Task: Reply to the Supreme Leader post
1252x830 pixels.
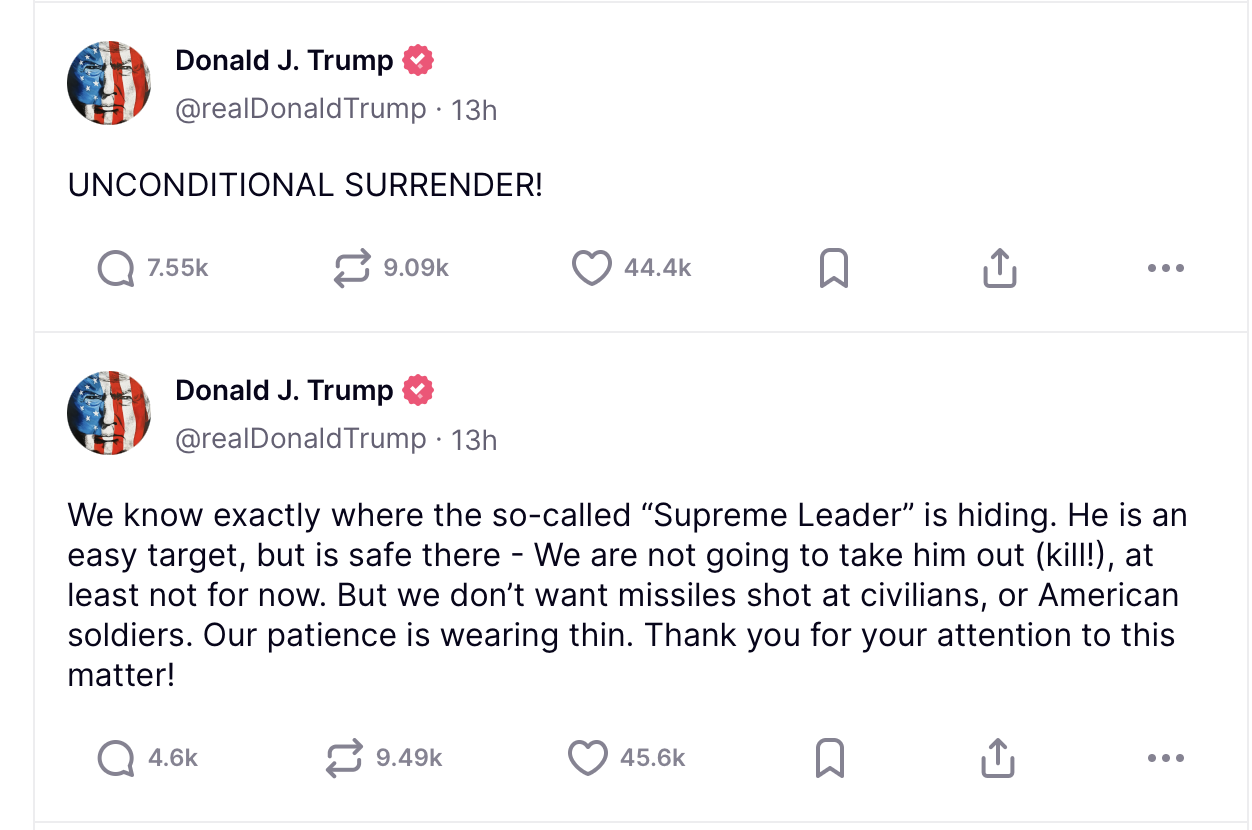Action: point(117,758)
